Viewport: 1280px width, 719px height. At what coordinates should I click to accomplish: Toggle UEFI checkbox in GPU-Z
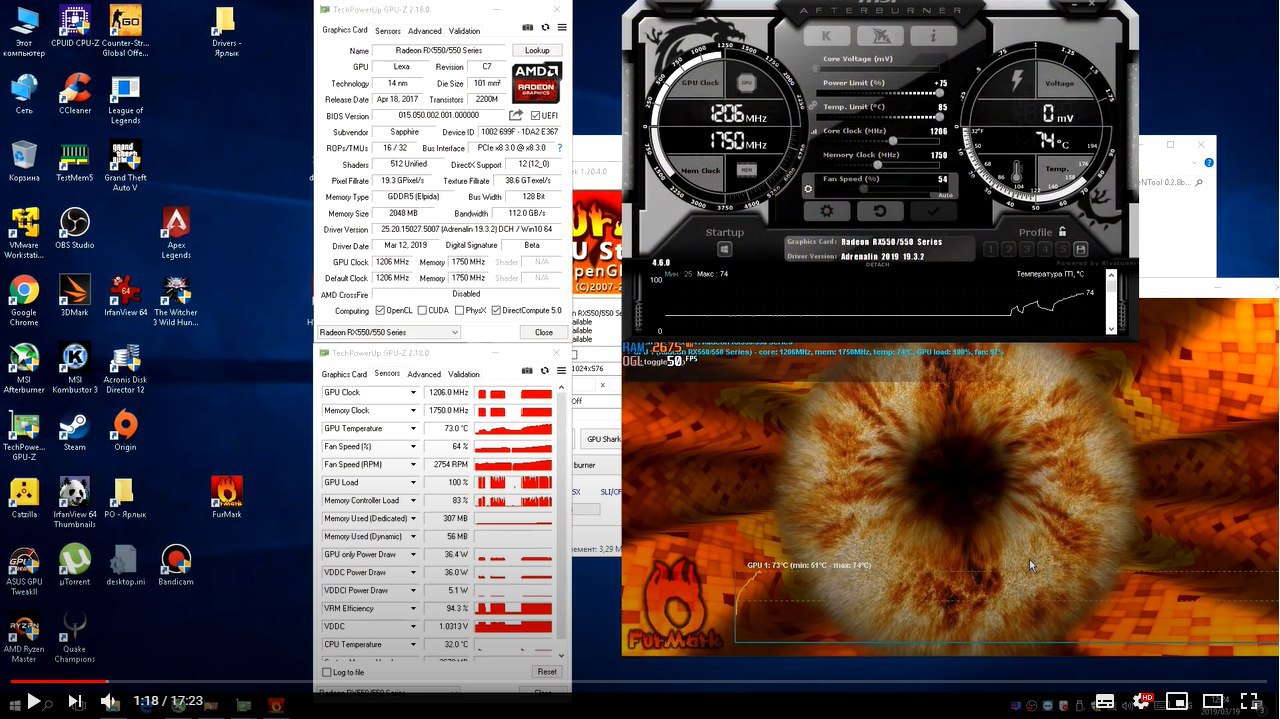pos(536,116)
